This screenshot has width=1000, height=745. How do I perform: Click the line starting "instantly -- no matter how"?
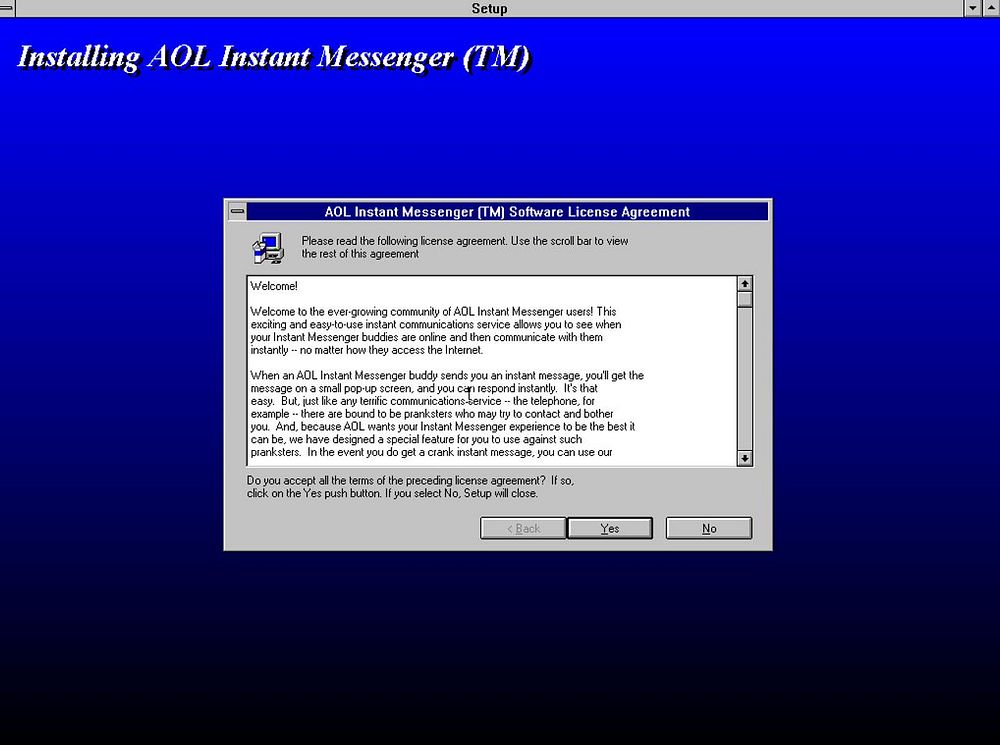pyautogui.click(x=367, y=350)
